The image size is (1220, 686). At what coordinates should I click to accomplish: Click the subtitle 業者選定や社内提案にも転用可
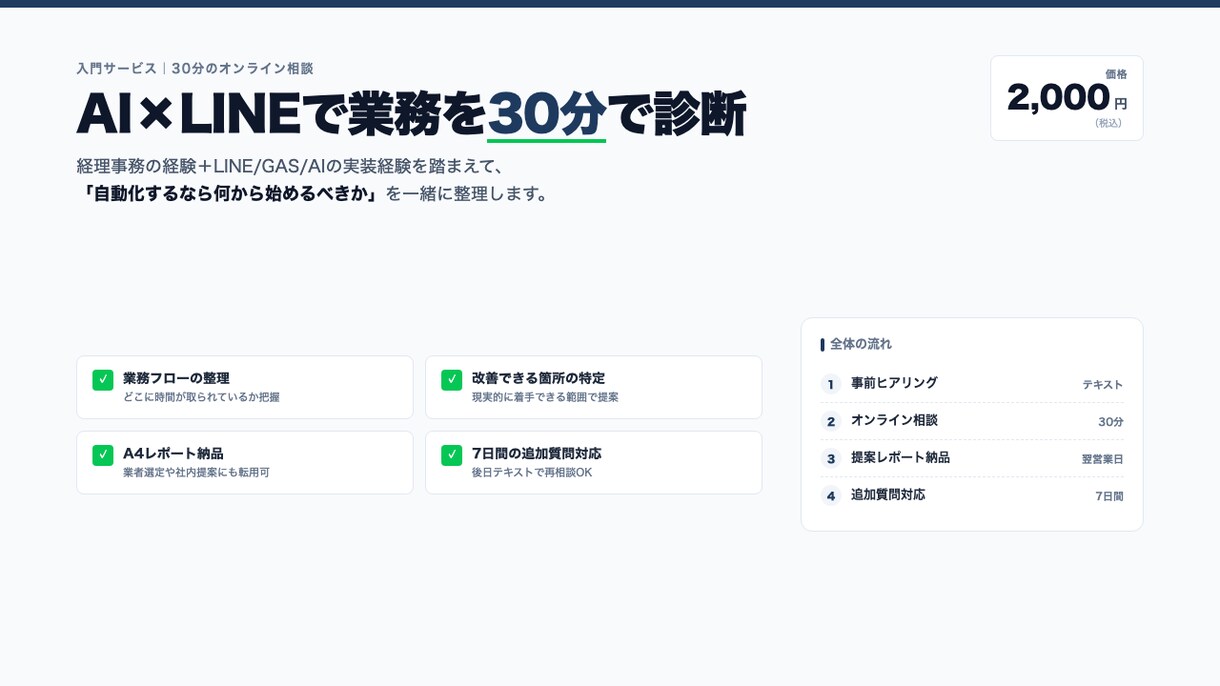[196, 472]
